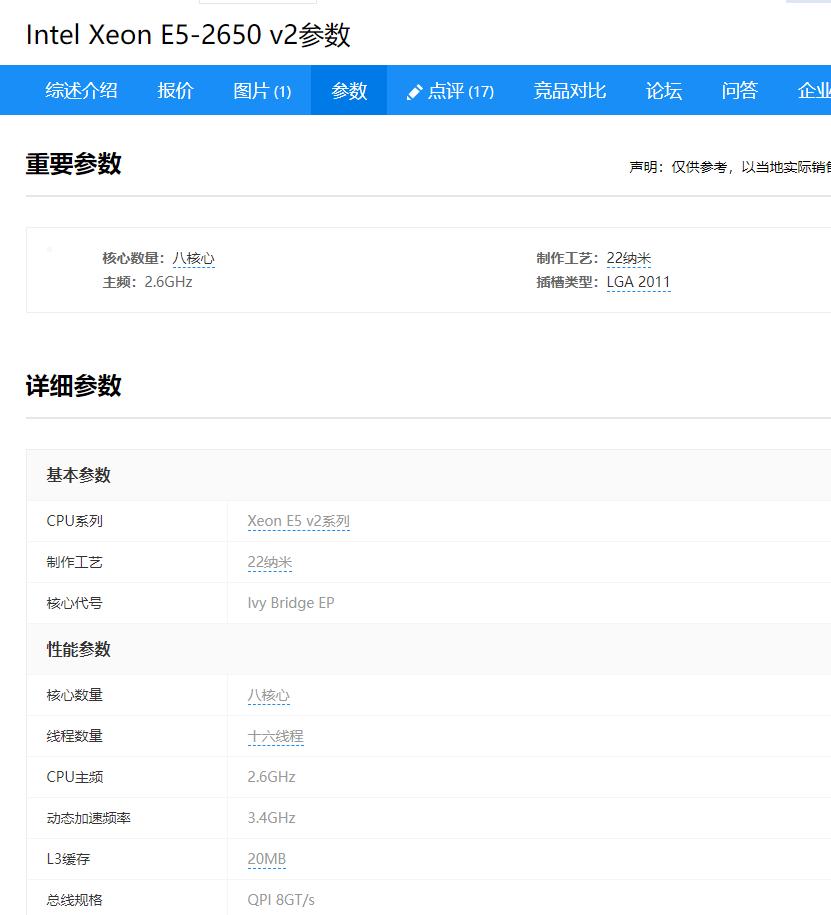Screen dimensions: 831x915
Task: Click the 企业 navigation item
Action: (x=812, y=90)
